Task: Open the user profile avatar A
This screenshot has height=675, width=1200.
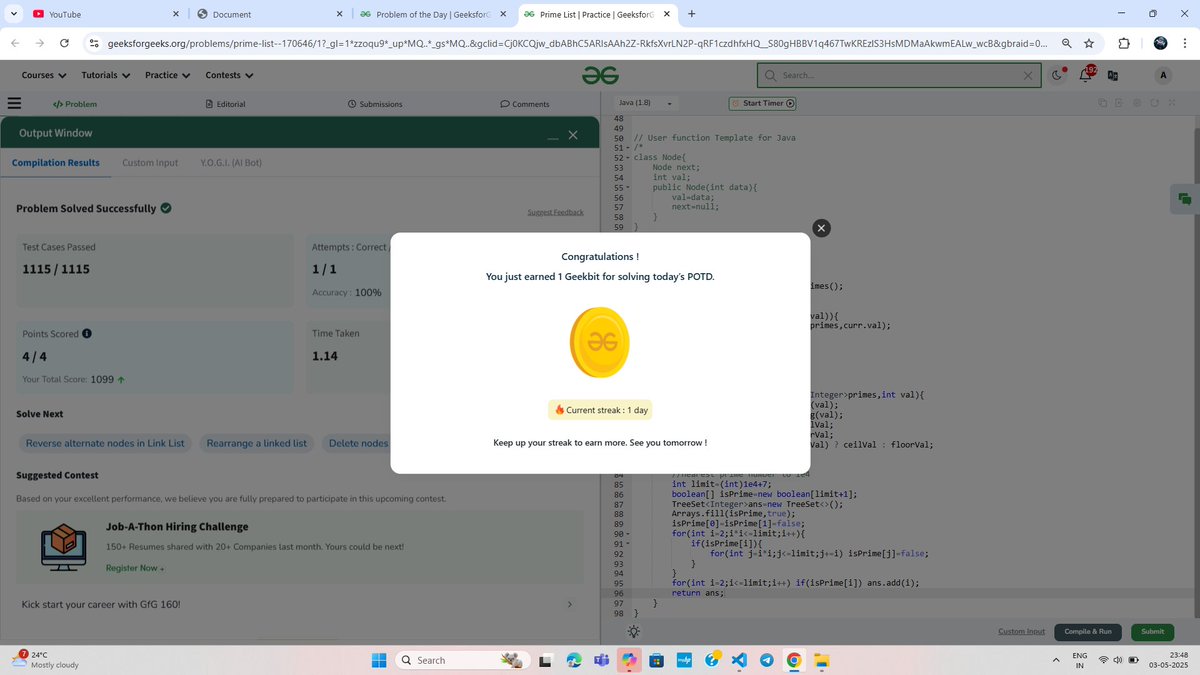Action: [x=1163, y=75]
